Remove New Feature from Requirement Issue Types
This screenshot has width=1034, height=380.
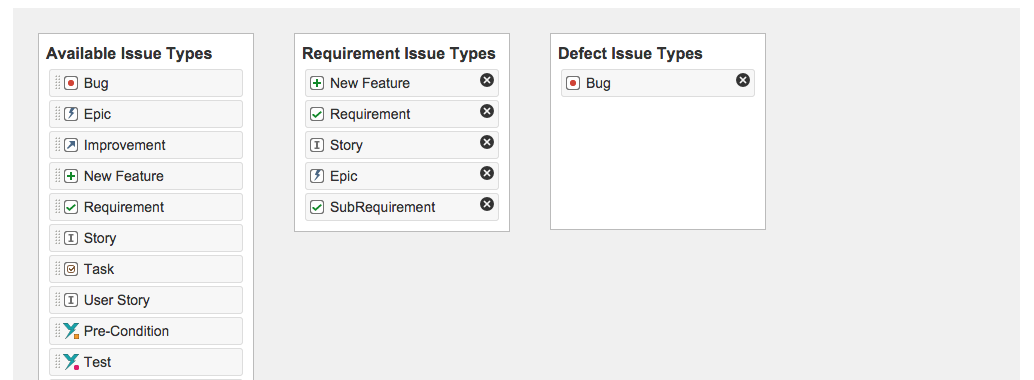click(487, 80)
